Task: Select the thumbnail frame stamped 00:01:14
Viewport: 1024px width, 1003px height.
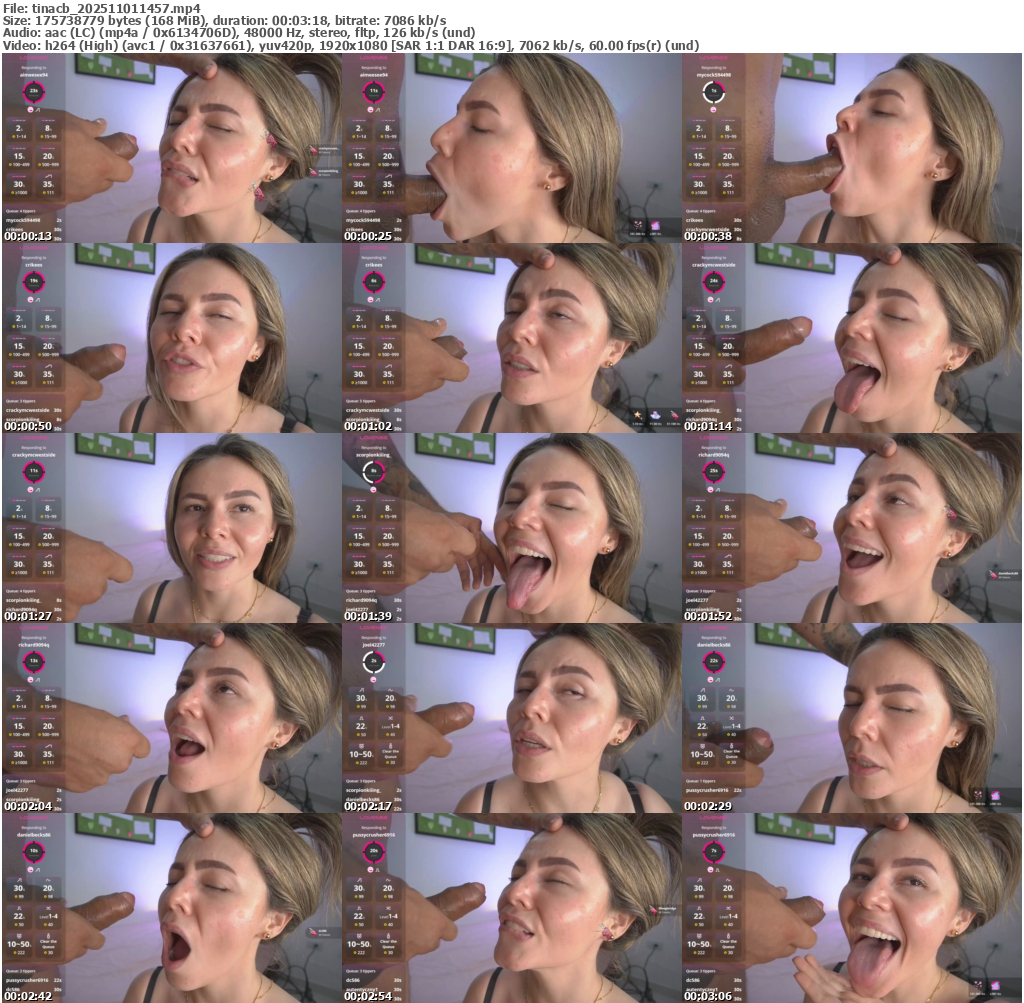Action: (852, 338)
